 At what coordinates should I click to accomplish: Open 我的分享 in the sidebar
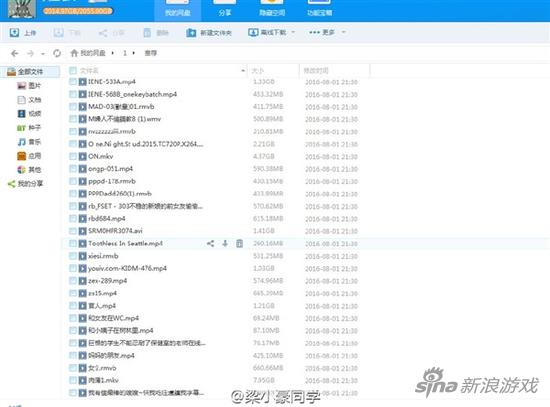[x=25, y=184]
